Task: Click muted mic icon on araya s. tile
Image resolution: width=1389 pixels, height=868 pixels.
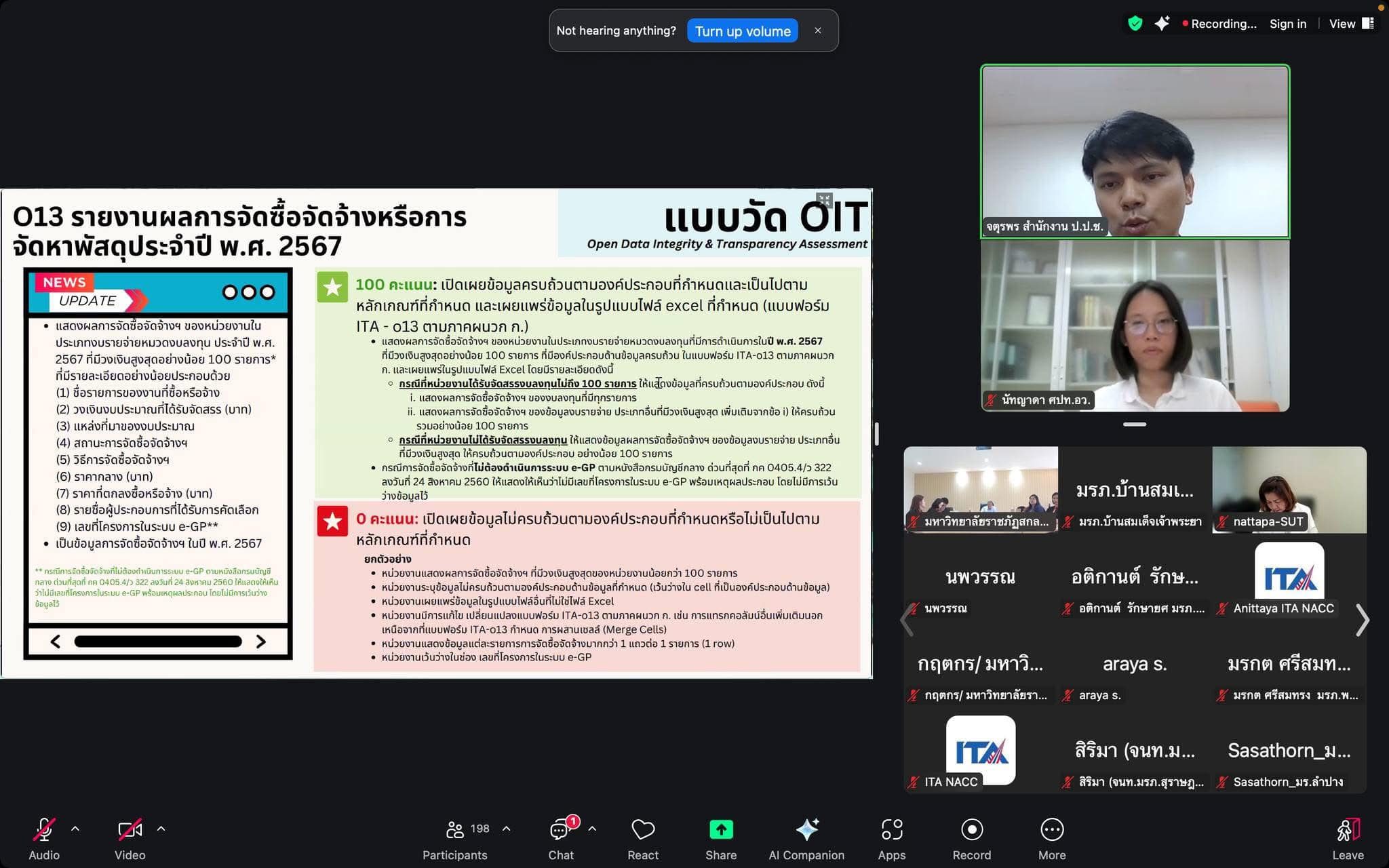Action: (x=1068, y=695)
